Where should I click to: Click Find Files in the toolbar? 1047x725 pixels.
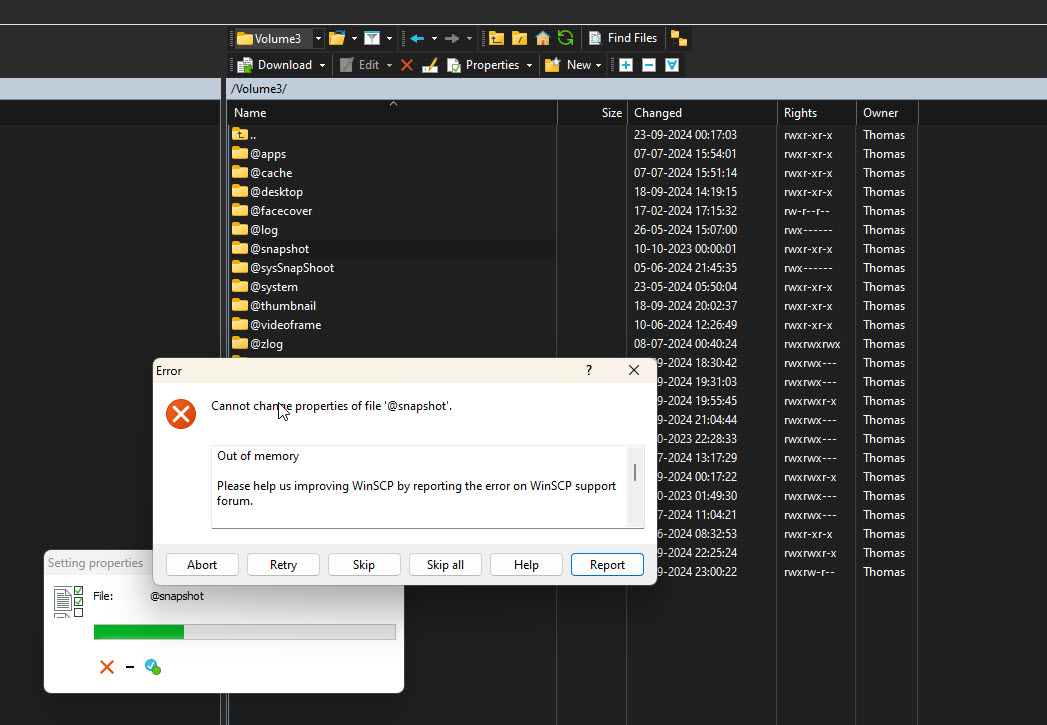tap(623, 38)
